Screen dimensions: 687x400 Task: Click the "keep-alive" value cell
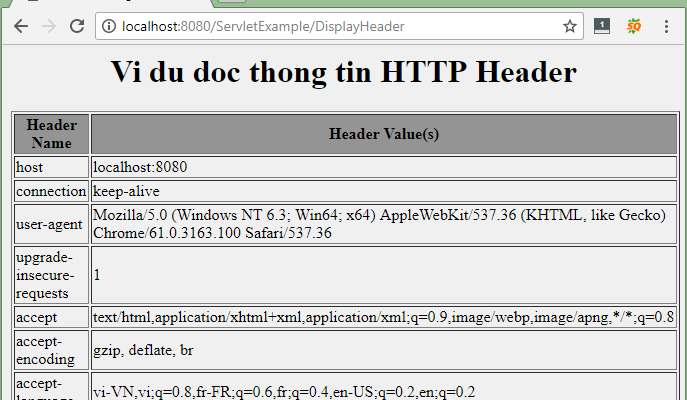(x=126, y=190)
